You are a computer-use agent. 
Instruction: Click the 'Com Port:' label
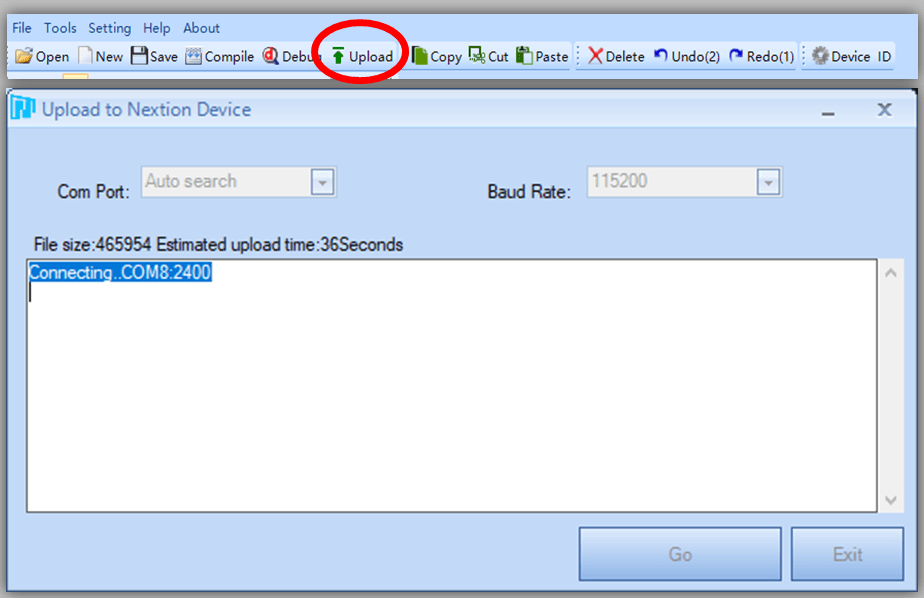pos(93,191)
